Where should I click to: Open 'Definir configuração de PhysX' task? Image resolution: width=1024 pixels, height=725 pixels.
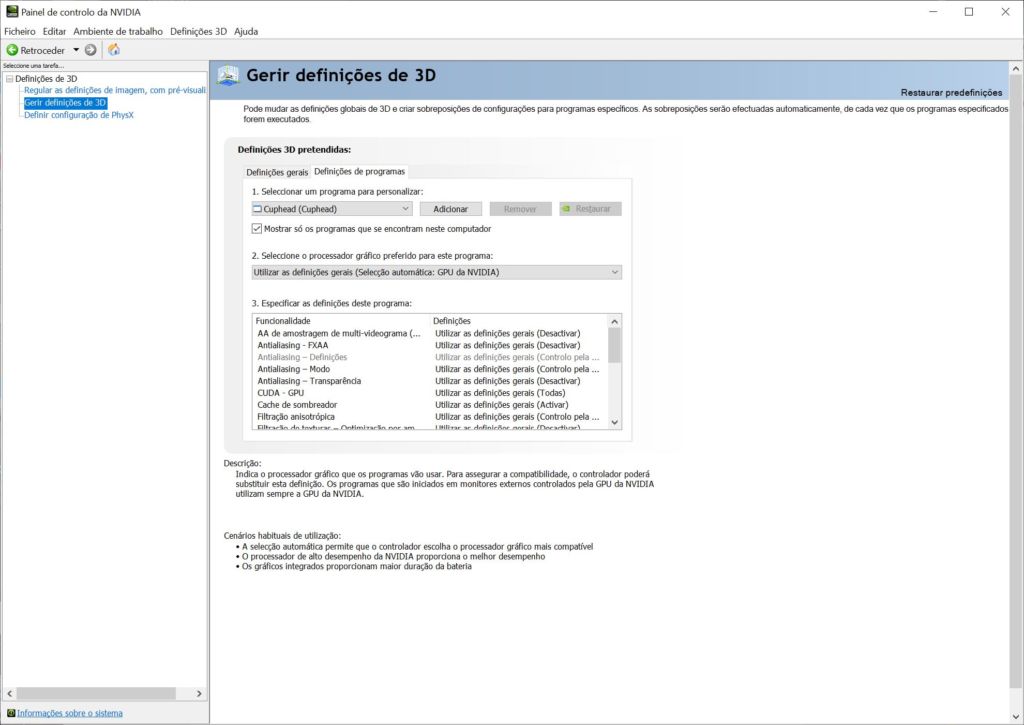click(x=79, y=115)
